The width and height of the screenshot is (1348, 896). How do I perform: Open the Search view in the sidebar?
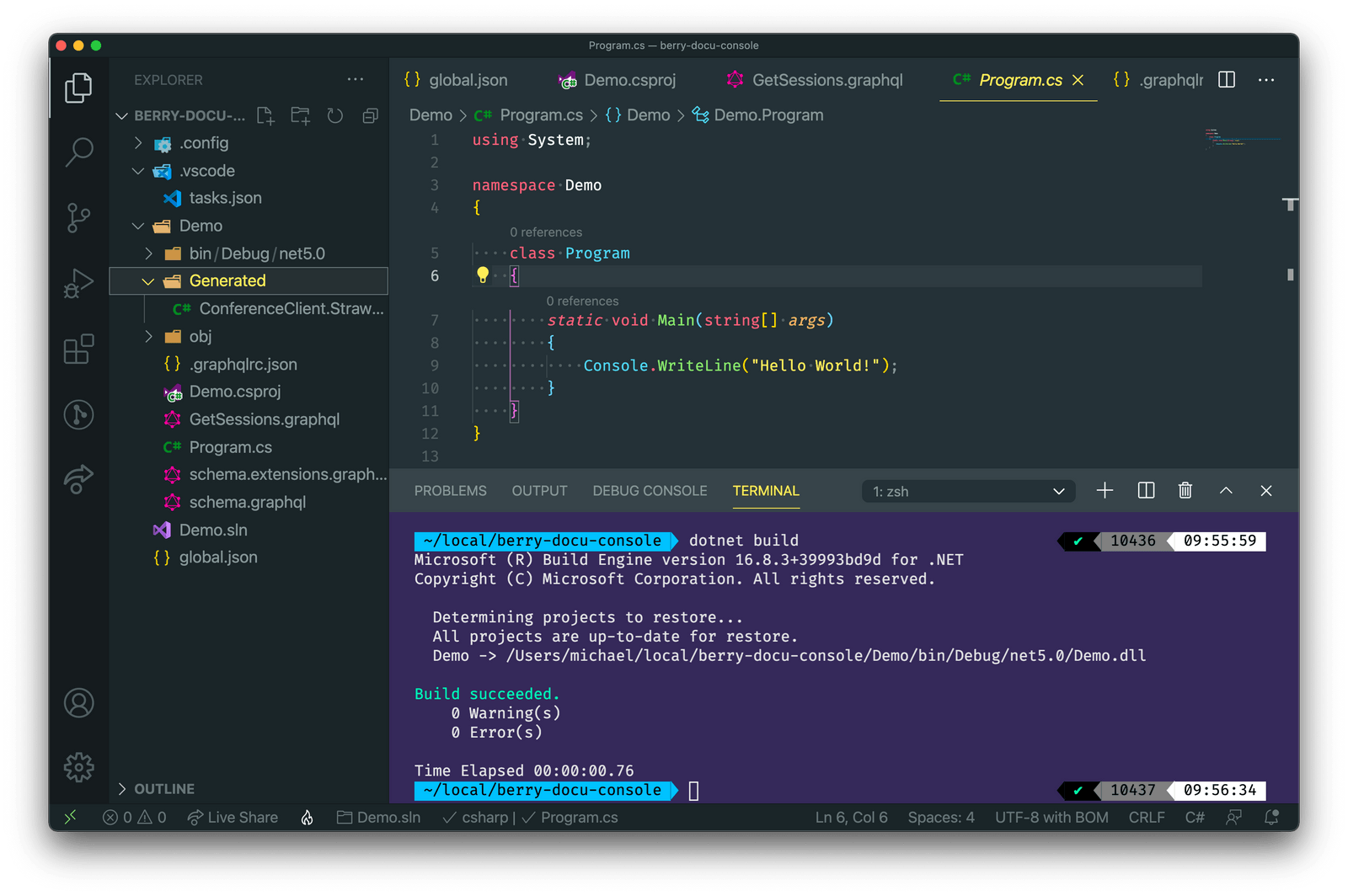pos(78,152)
